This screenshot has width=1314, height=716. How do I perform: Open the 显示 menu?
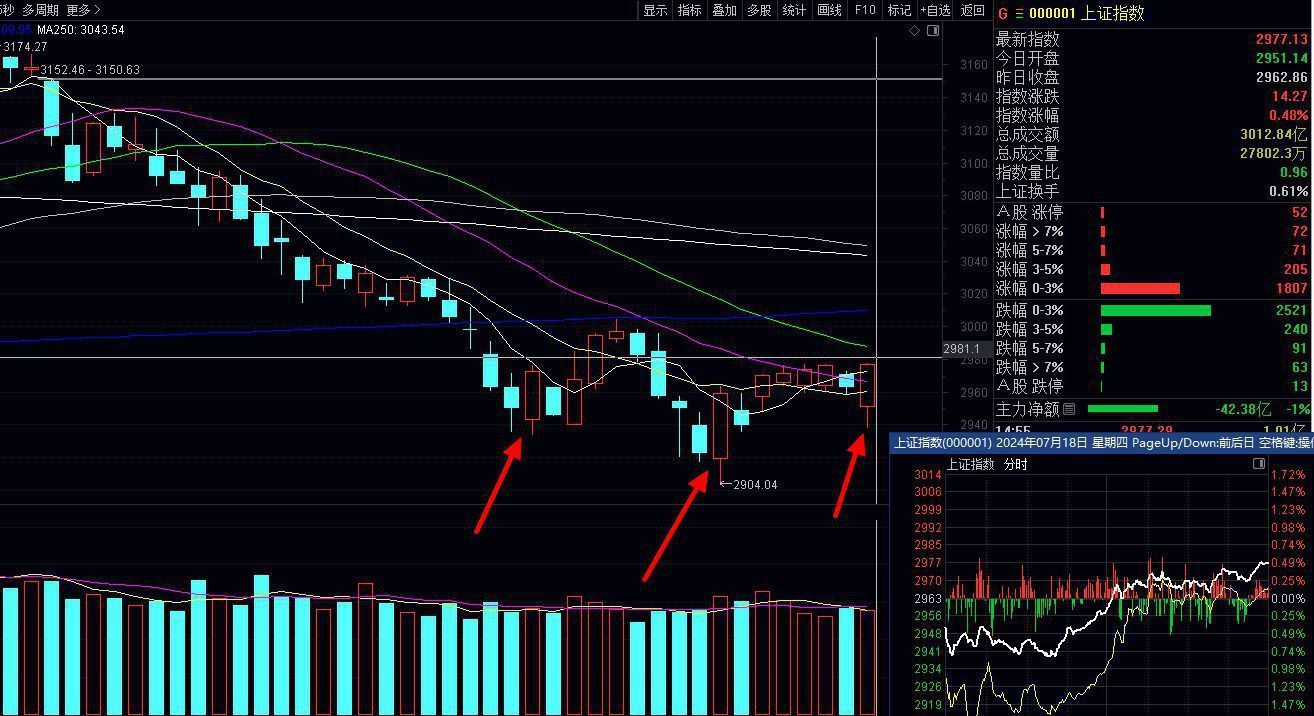[655, 10]
